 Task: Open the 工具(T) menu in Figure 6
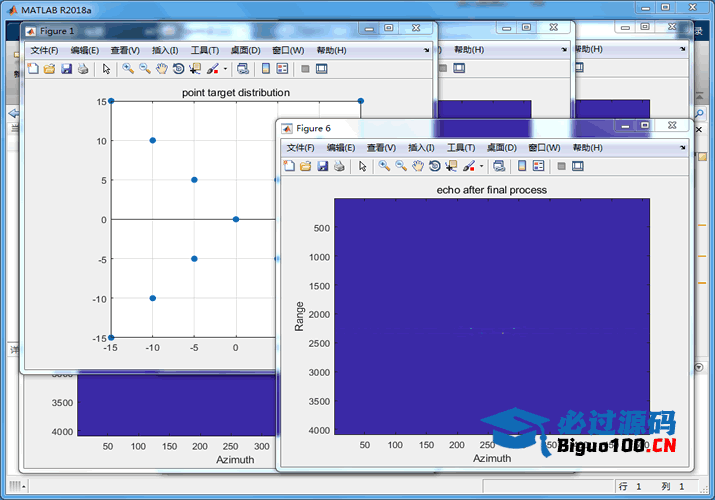tap(461, 147)
